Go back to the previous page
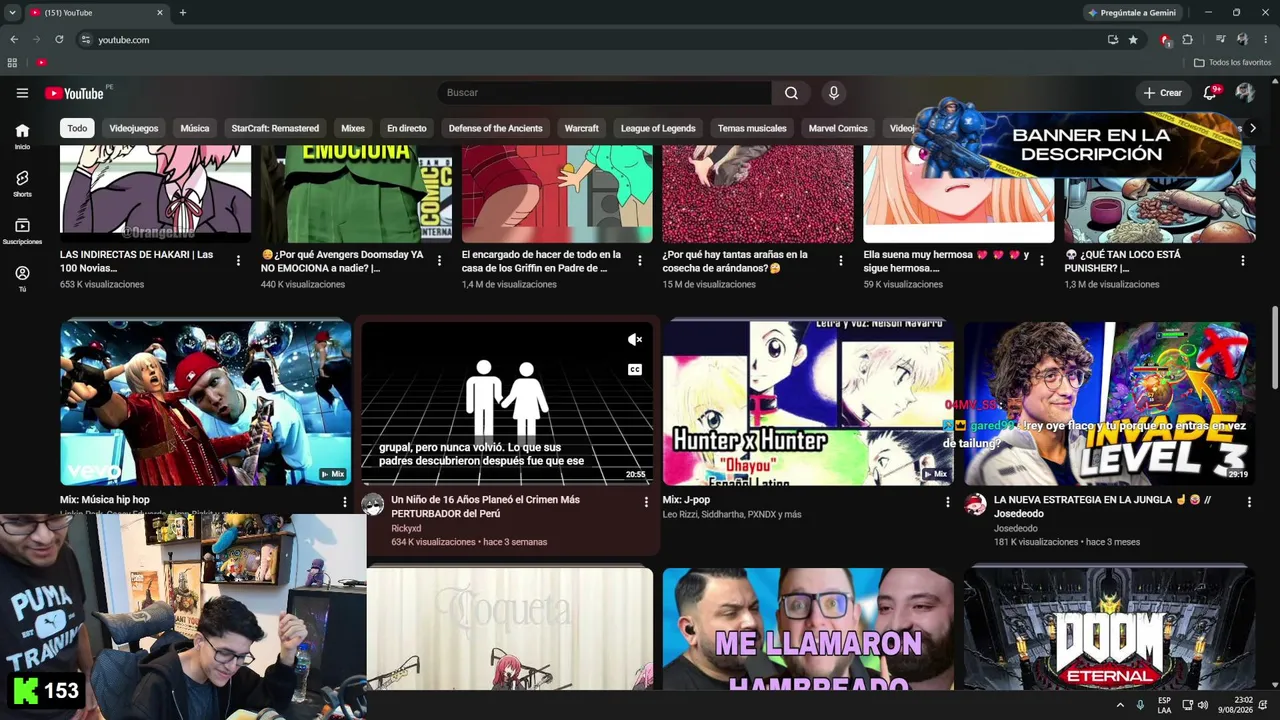Viewport: 1280px width, 720px height. tap(14, 40)
